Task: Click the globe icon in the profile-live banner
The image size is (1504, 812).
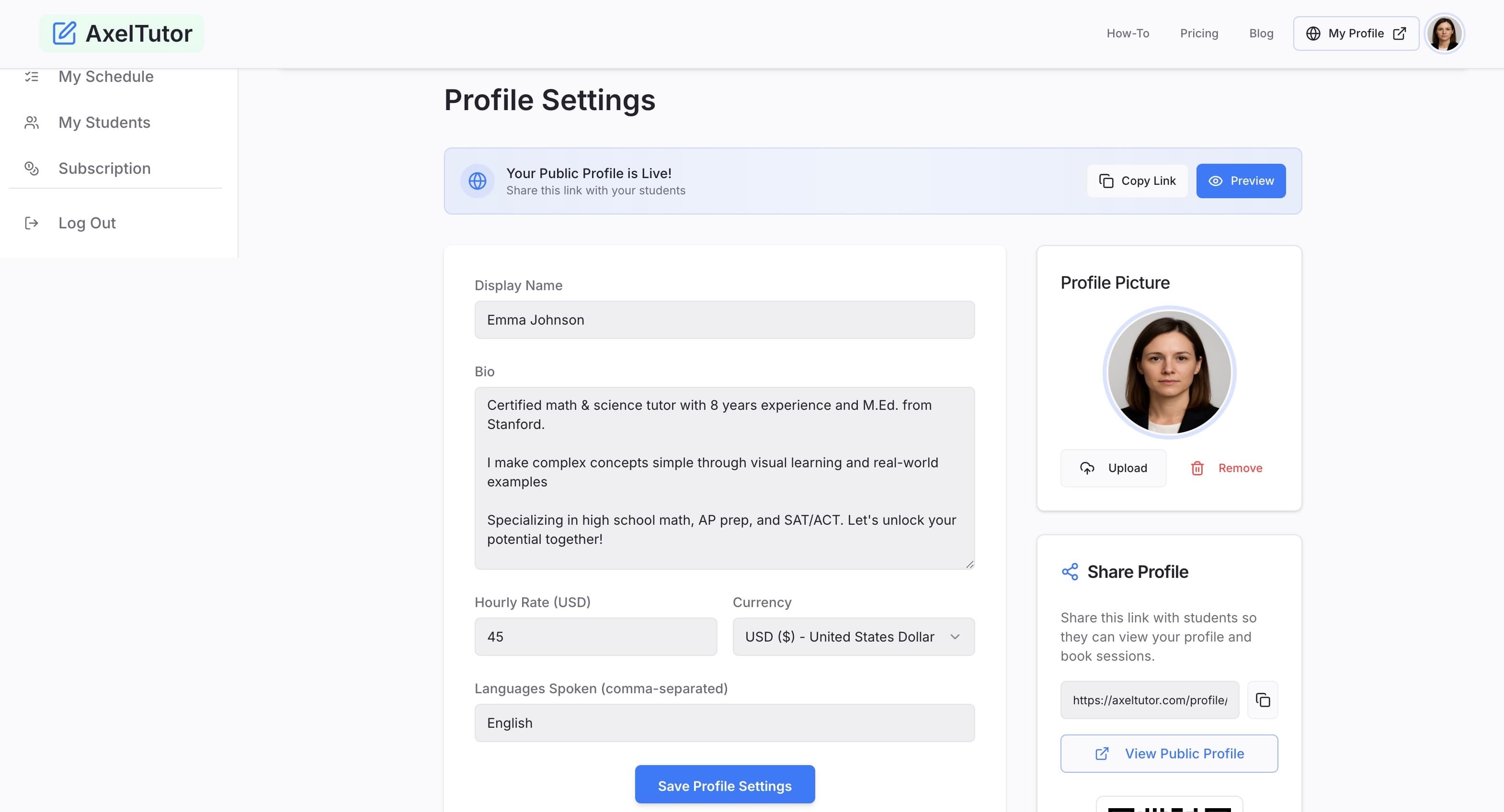Action: (478, 181)
